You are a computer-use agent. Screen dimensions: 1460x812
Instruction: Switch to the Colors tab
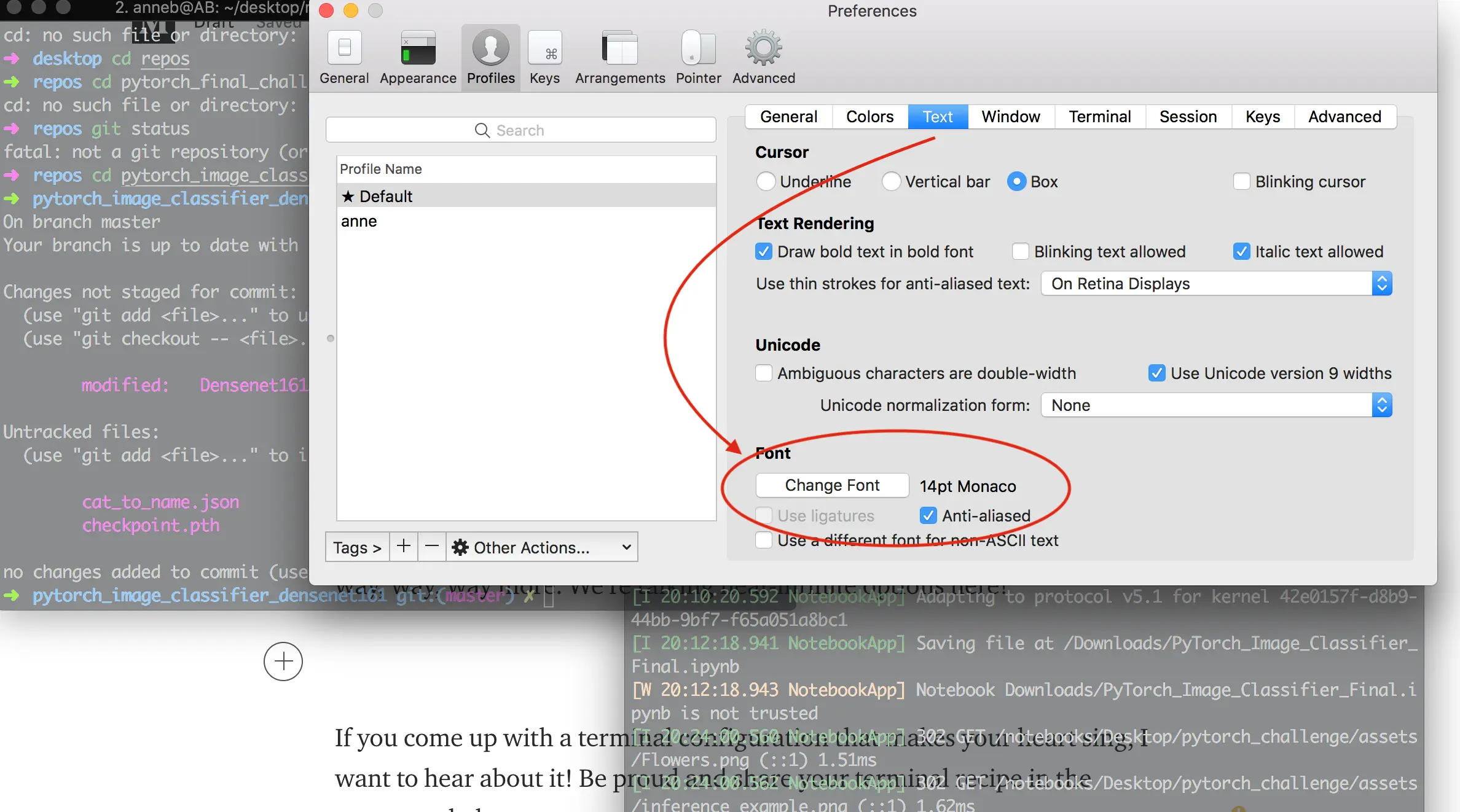point(869,117)
